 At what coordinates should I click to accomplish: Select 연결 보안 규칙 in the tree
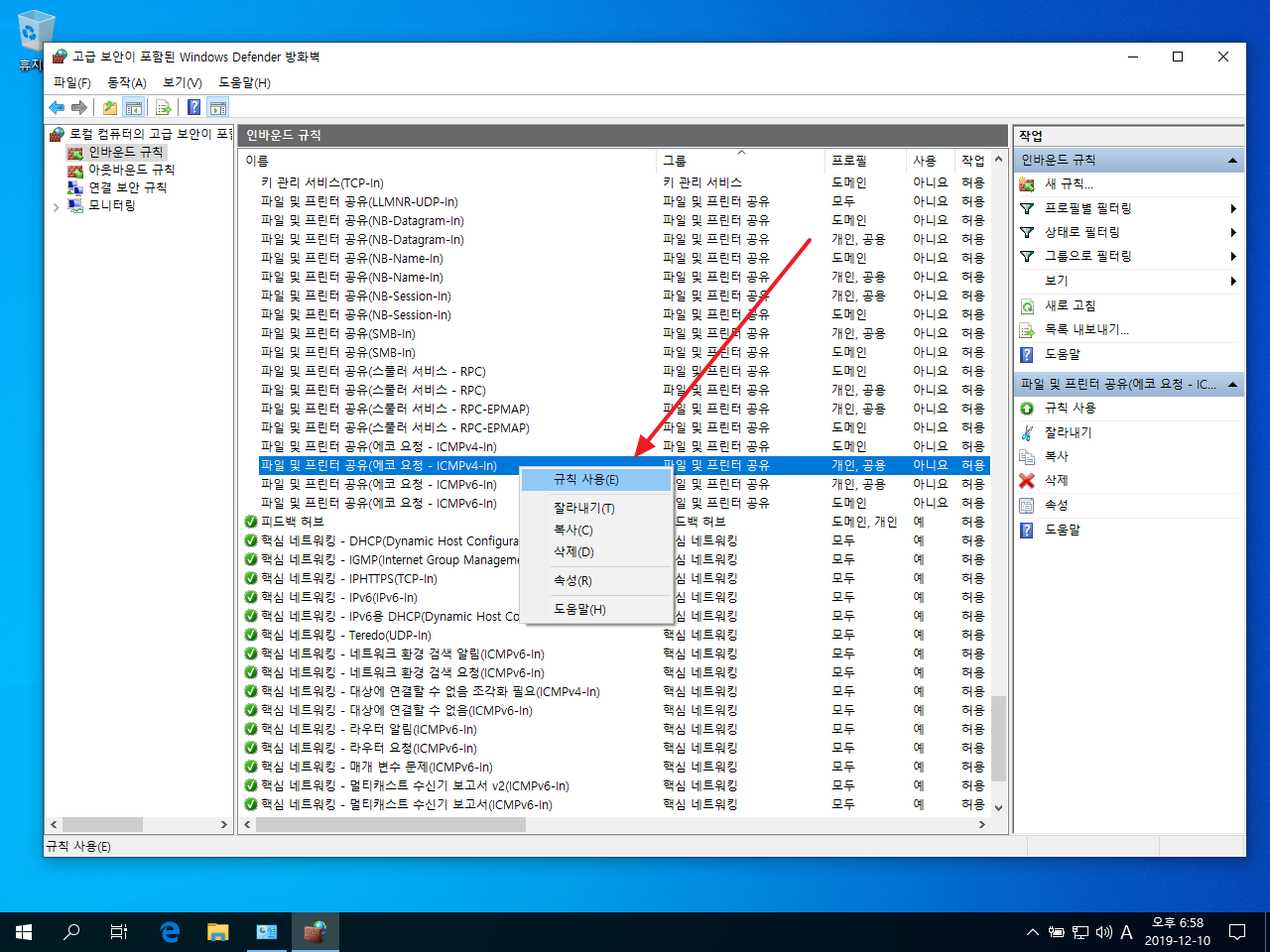(128, 187)
